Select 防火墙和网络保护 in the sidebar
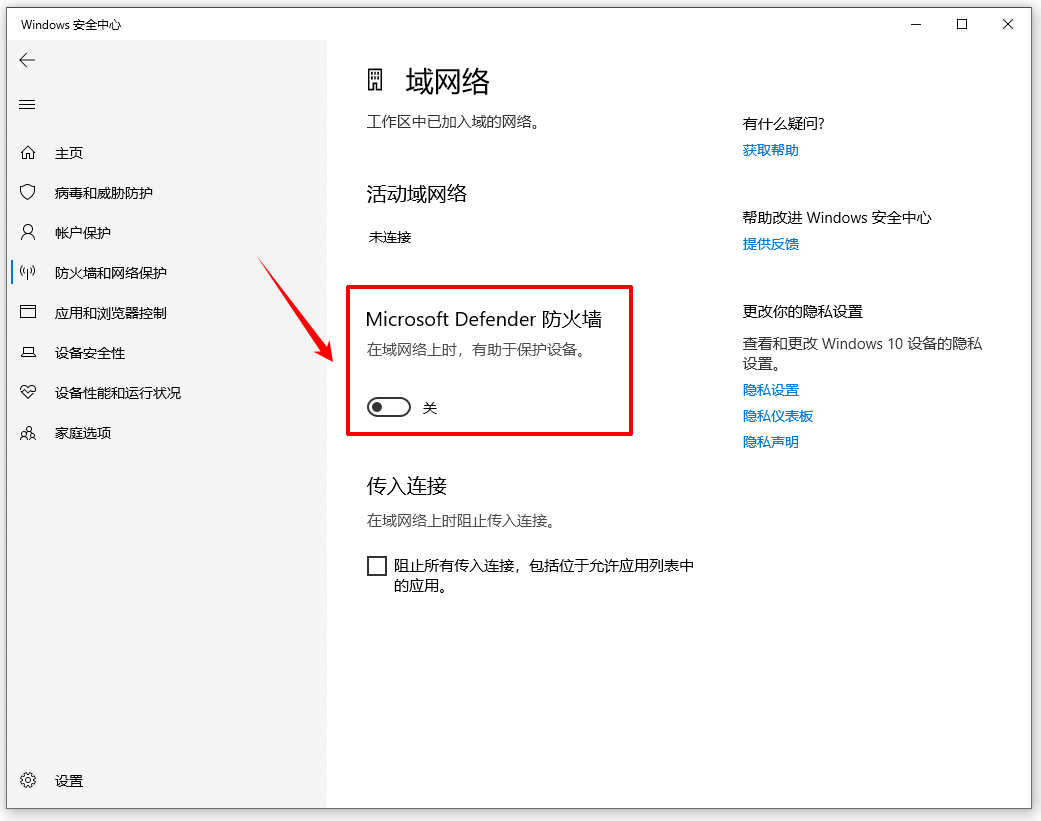This screenshot has width=1041, height=821. [x=111, y=273]
